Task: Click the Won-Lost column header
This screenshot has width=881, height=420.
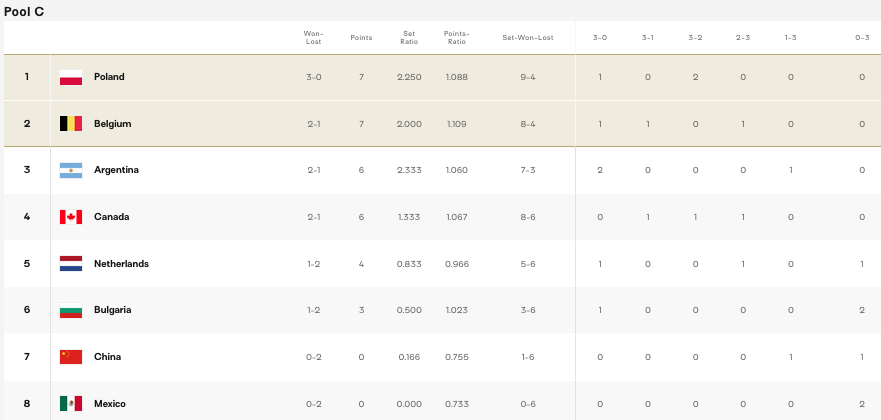Action: coord(314,38)
